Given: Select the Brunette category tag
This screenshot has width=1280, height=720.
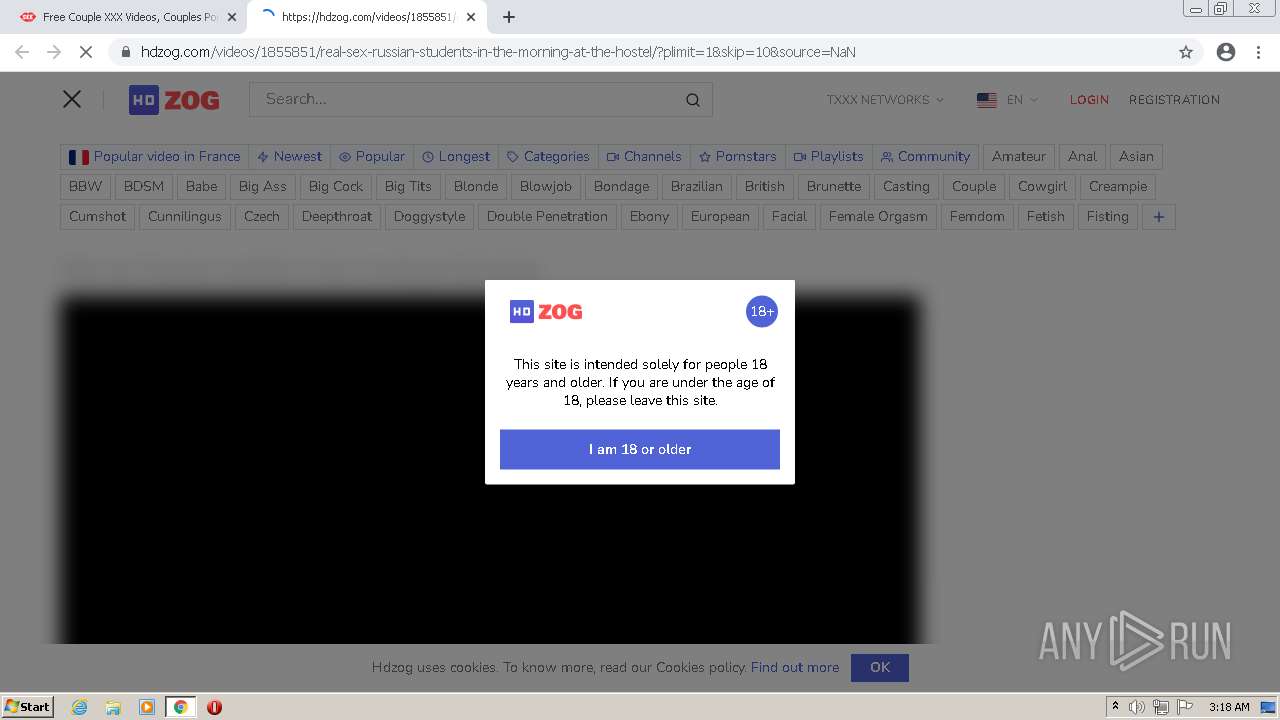Looking at the screenshot, I should [x=834, y=187].
